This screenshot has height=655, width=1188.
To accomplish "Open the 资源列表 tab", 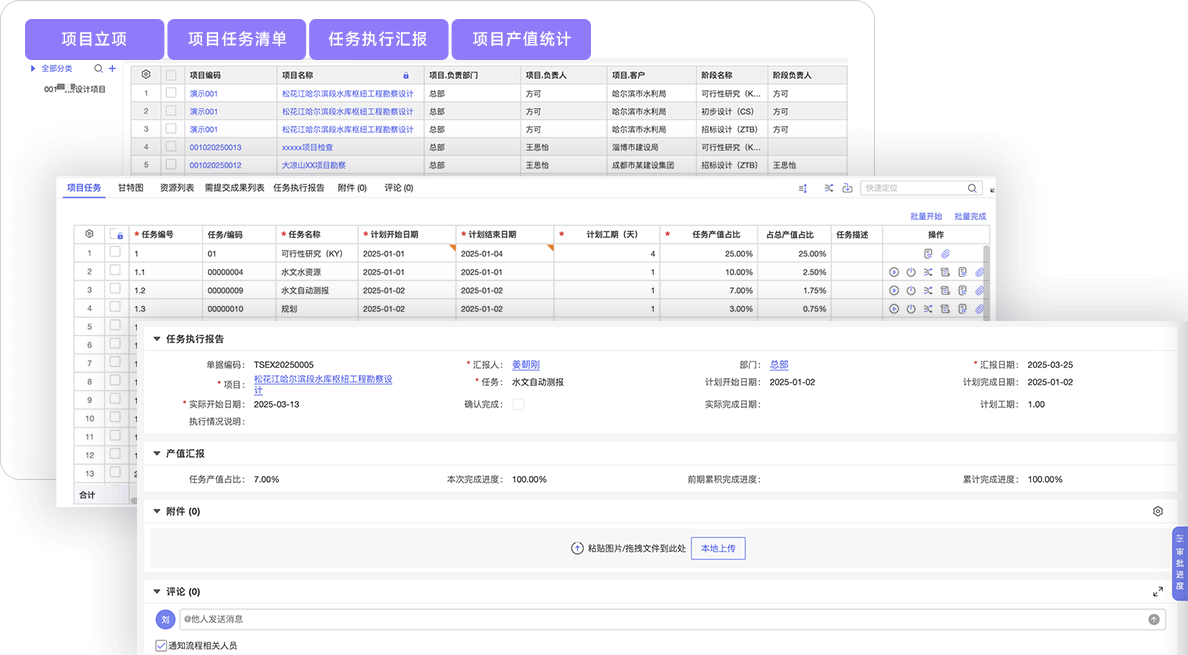I will point(177,188).
